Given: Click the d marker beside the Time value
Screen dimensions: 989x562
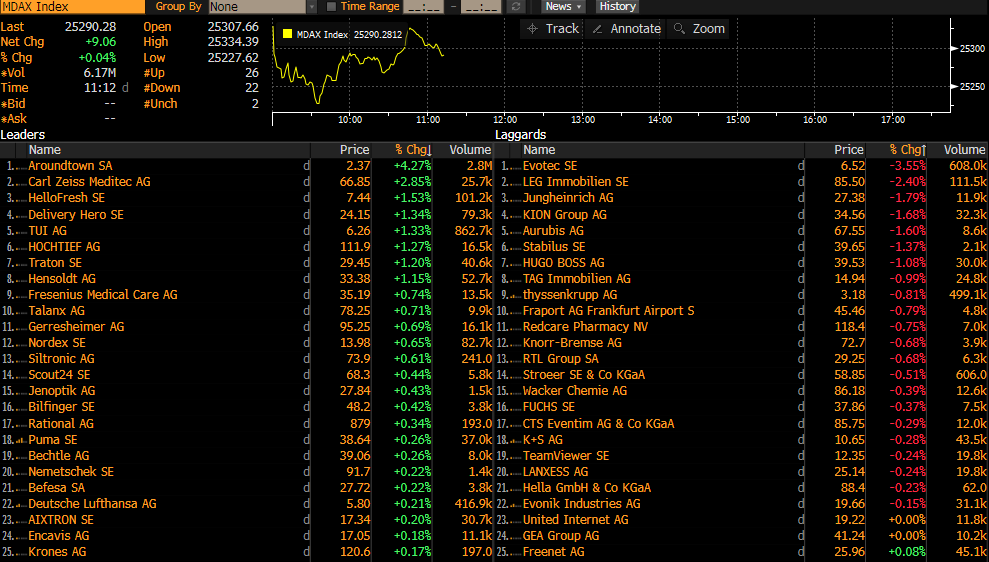Looking at the screenshot, I should (125, 88).
